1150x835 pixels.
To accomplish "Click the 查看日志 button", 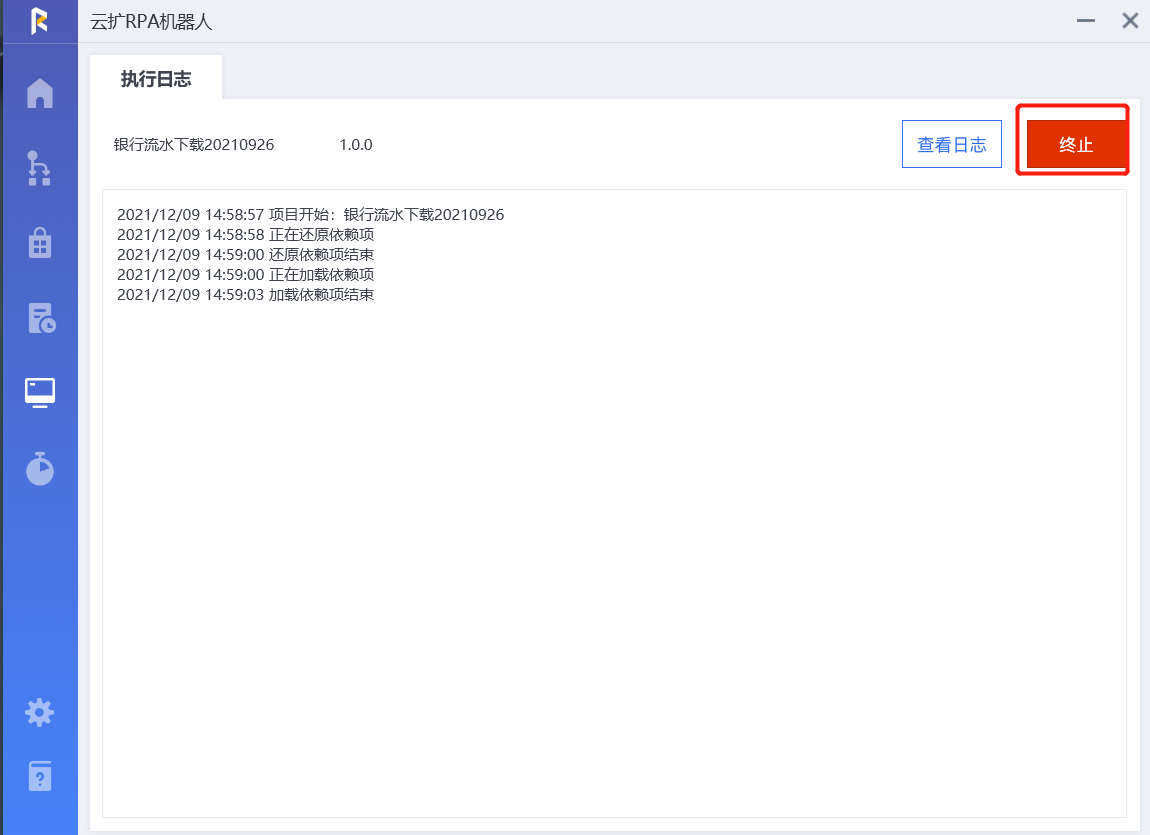I will (x=951, y=145).
